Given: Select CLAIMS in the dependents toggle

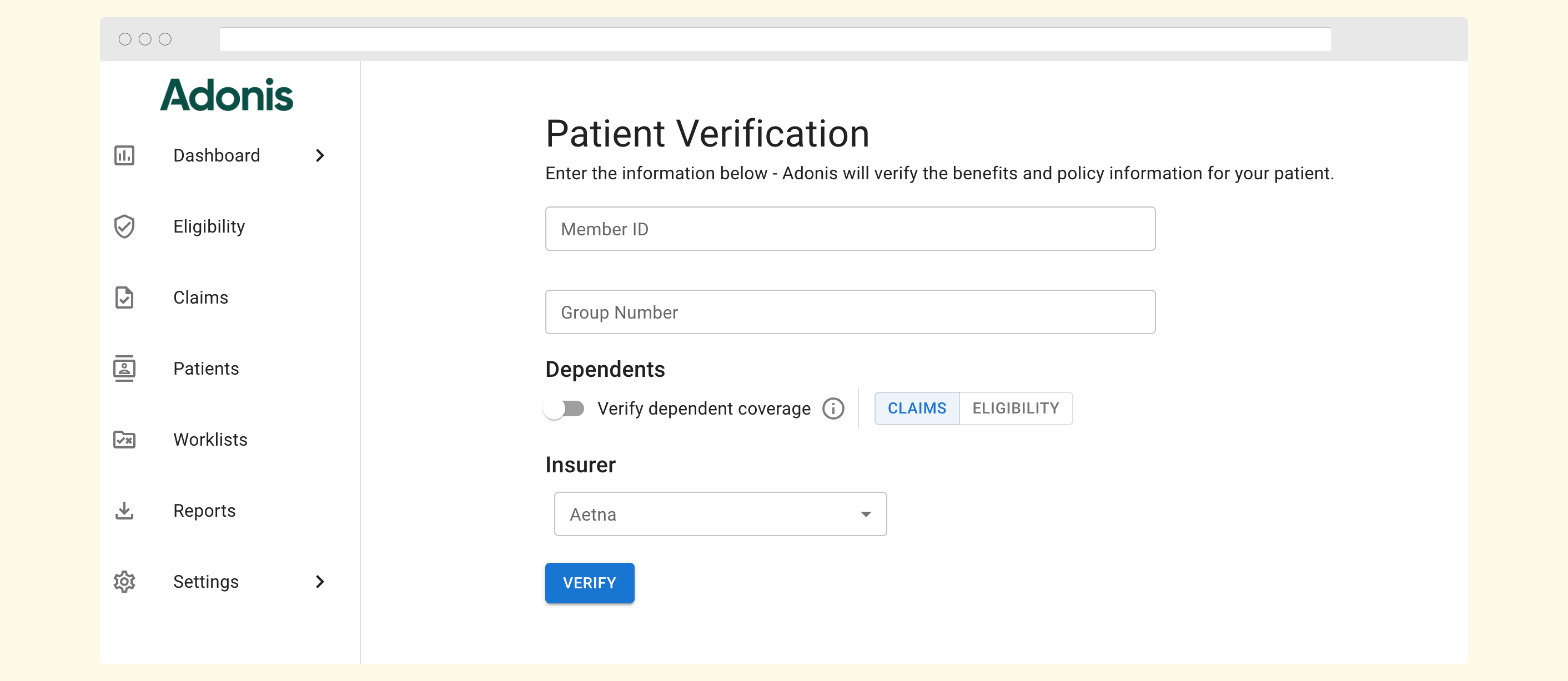Looking at the screenshot, I should tap(917, 408).
